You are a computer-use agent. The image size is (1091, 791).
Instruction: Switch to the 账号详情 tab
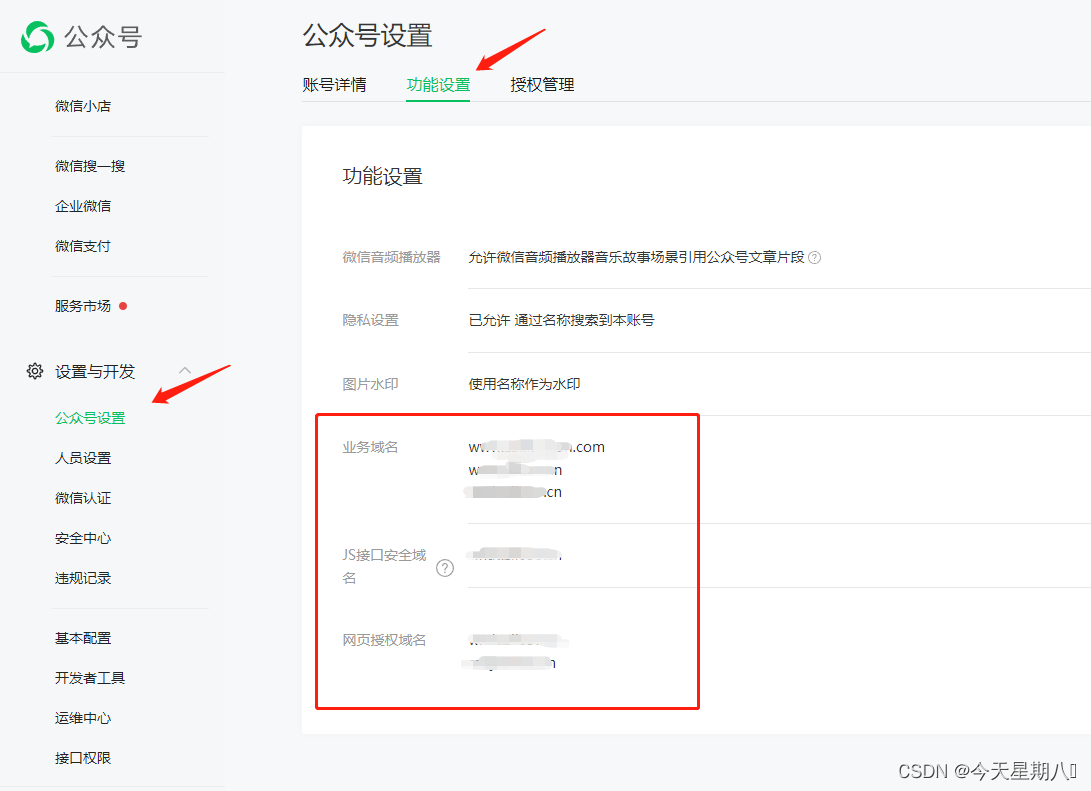point(334,85)
